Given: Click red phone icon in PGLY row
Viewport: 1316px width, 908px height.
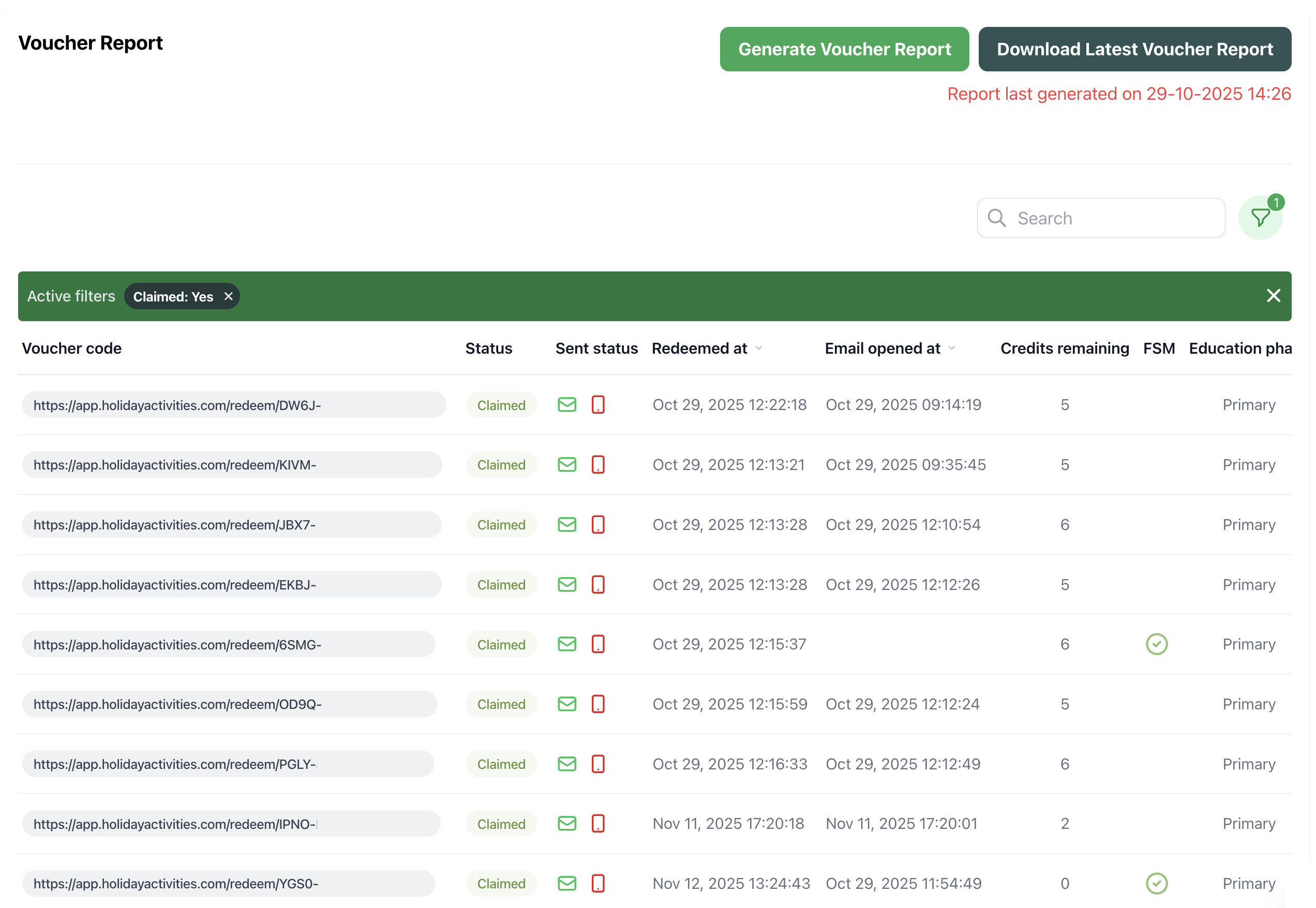Looking at the screenshot, I should click(x=597, y=764).
